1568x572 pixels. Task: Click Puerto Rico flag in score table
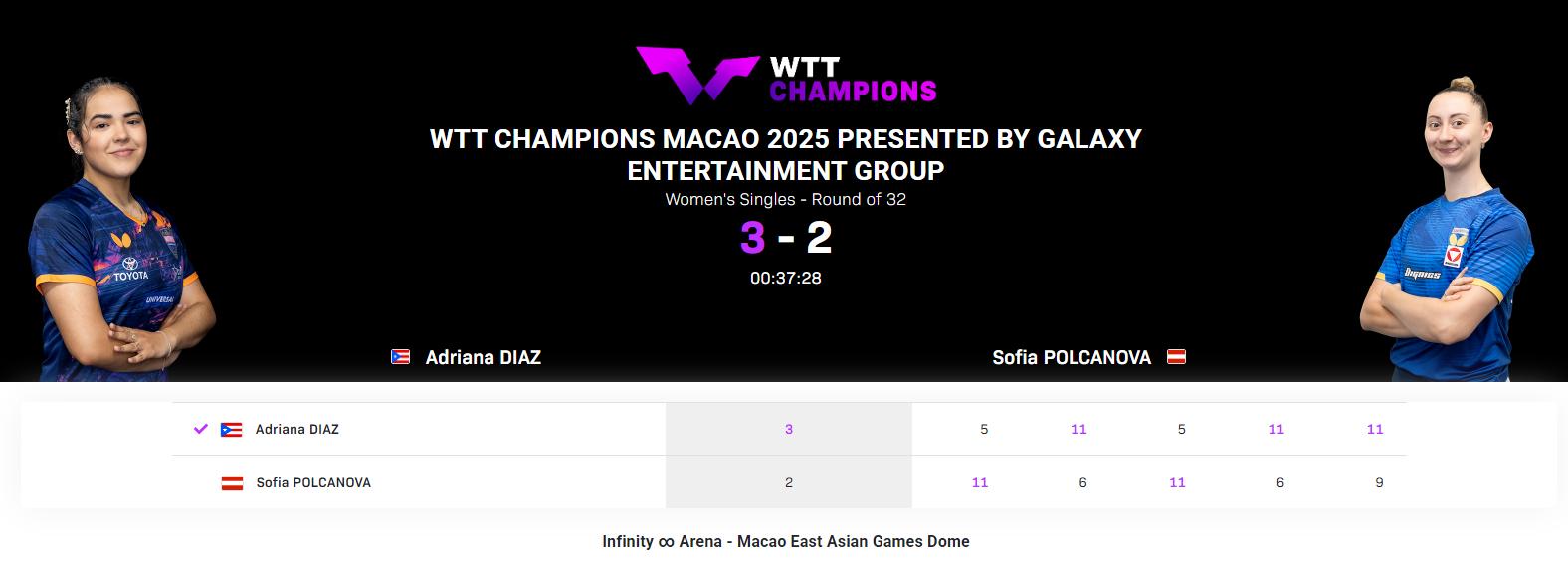point(232,430)
